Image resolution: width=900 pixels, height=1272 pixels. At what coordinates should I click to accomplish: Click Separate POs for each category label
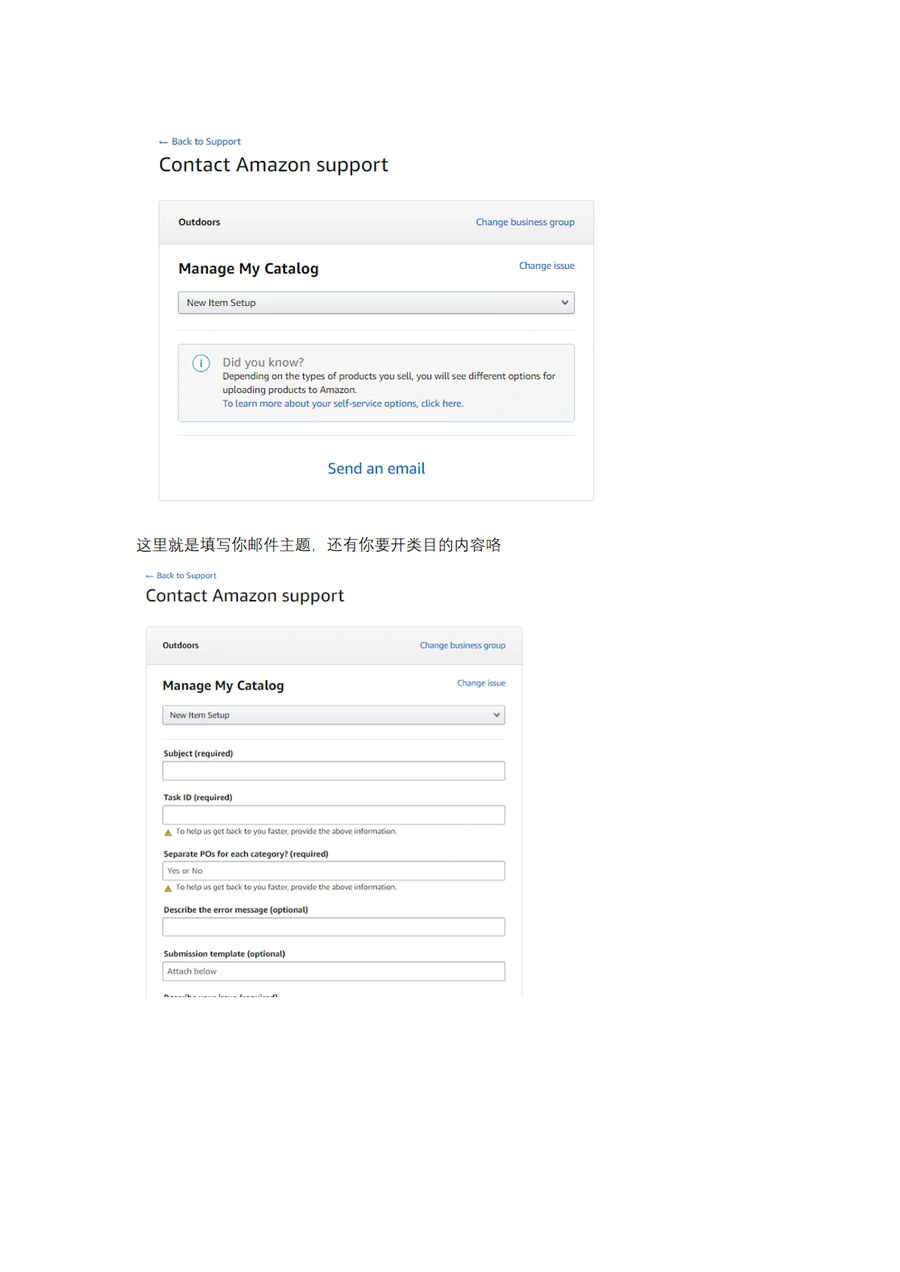(246, 854)
